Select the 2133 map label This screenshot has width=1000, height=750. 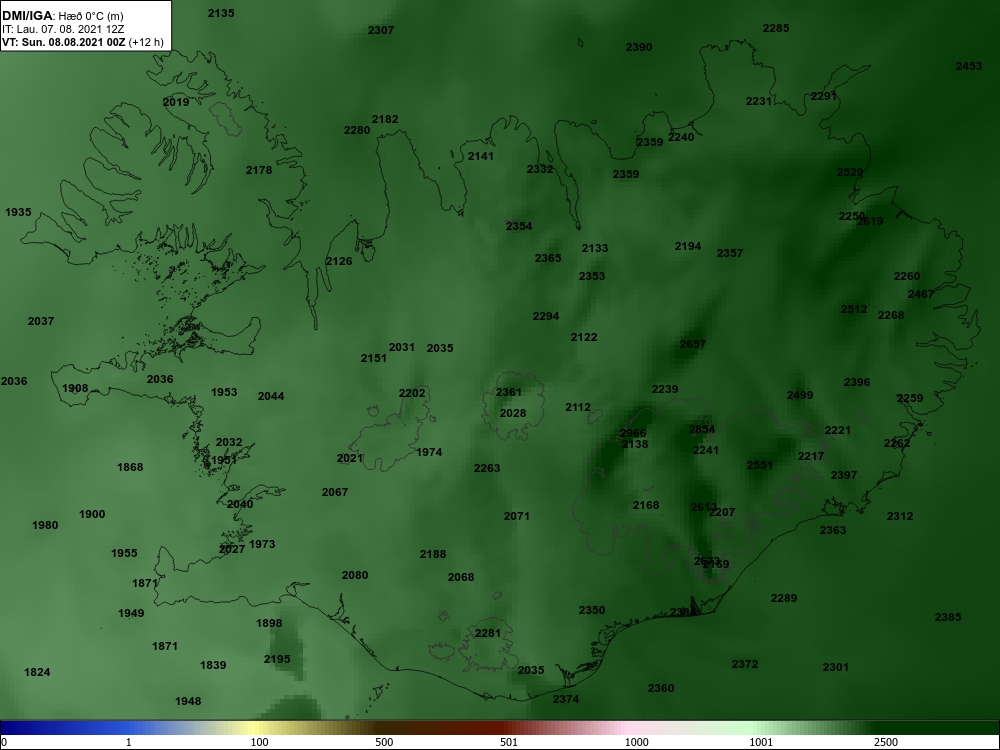click(595, 249)
